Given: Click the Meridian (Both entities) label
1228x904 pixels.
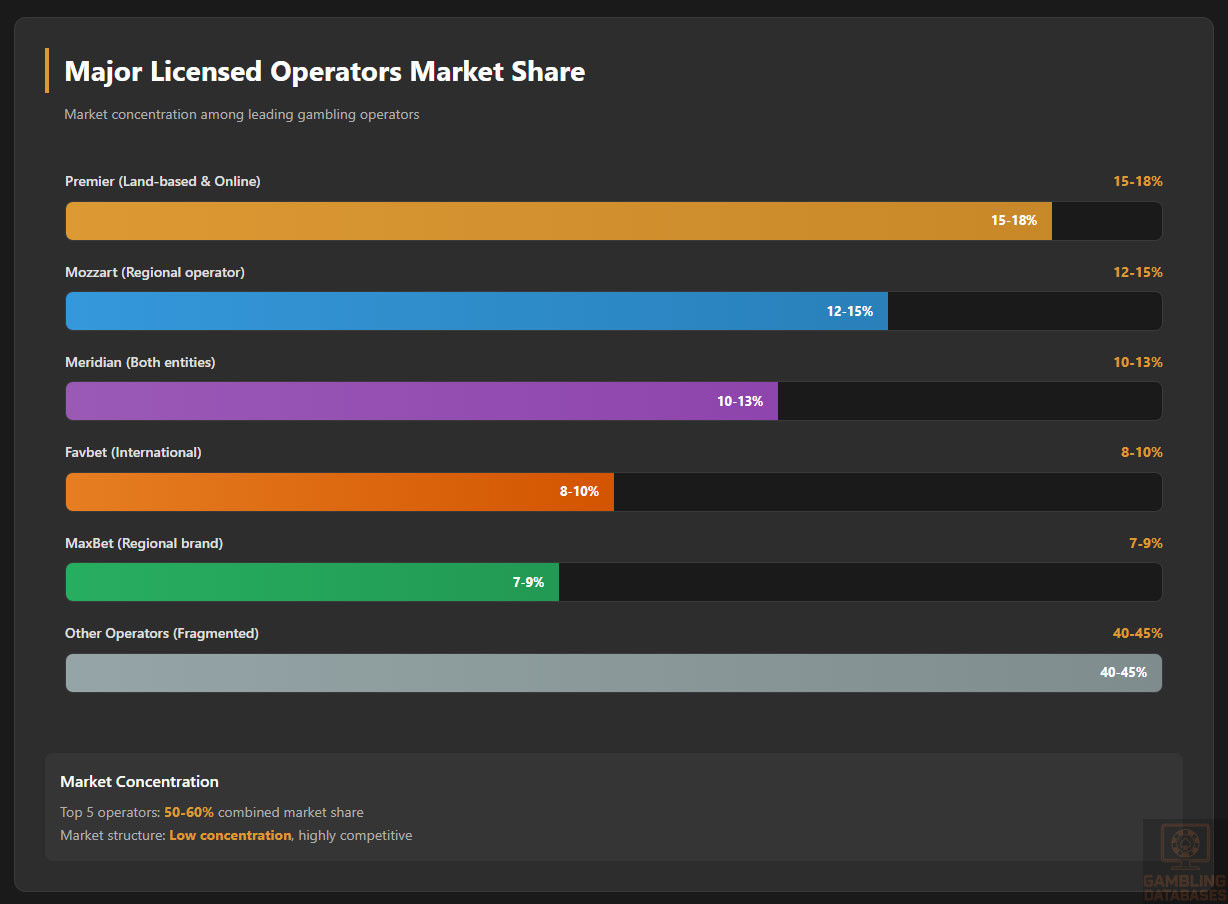Looking at the screenshot, I should point(139,362).
